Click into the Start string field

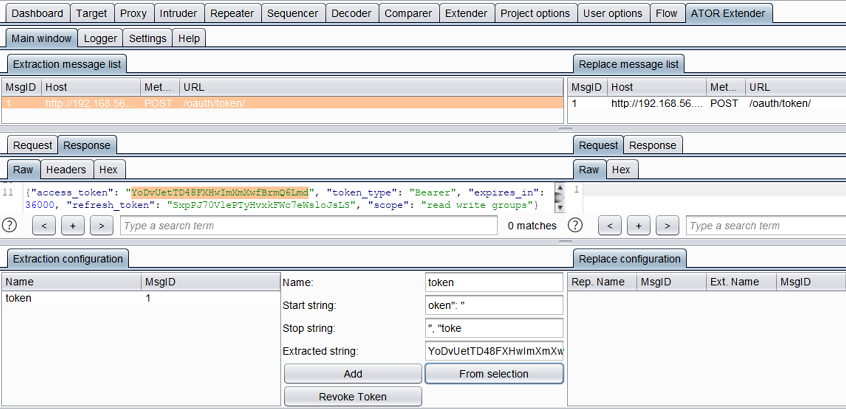click(x=494, y=305)
